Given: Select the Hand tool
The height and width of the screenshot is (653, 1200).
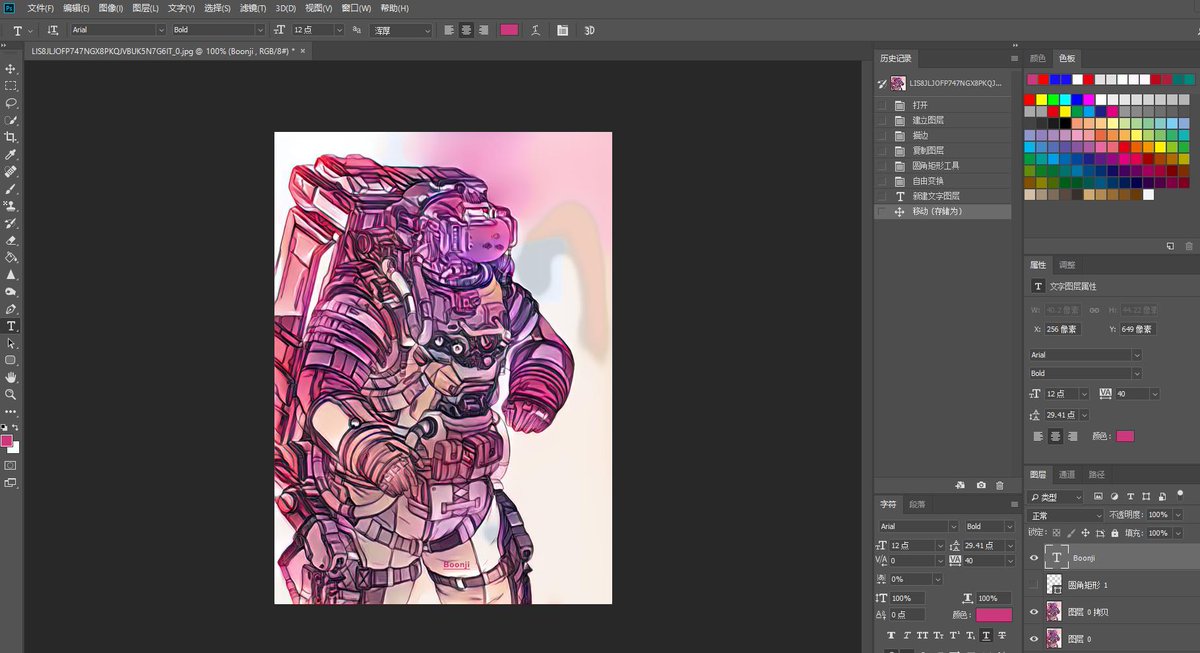Looking at the screenshot, I should click(11, 377).
